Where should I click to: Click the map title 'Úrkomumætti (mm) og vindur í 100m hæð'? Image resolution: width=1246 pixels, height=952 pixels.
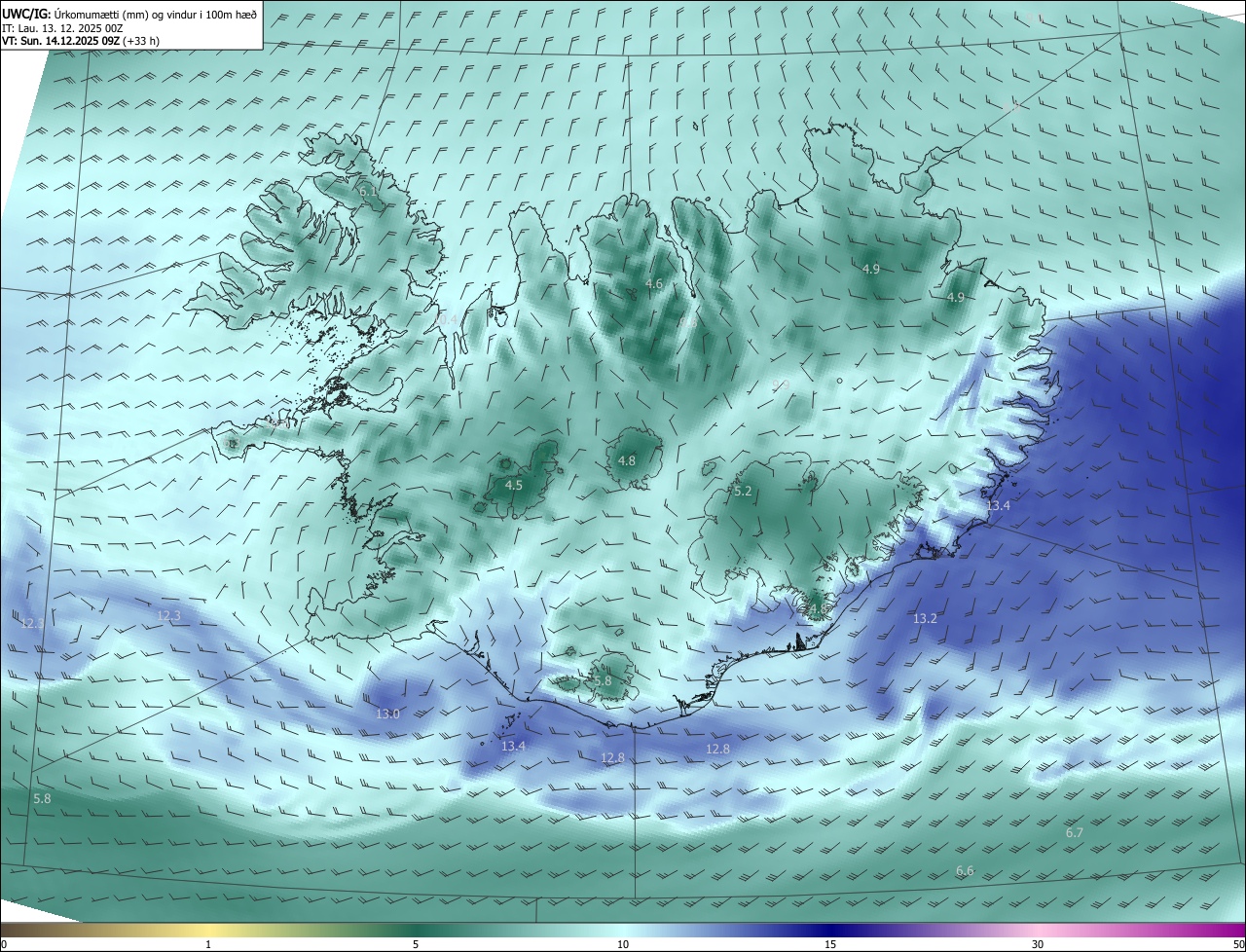(x=155, y=15)
